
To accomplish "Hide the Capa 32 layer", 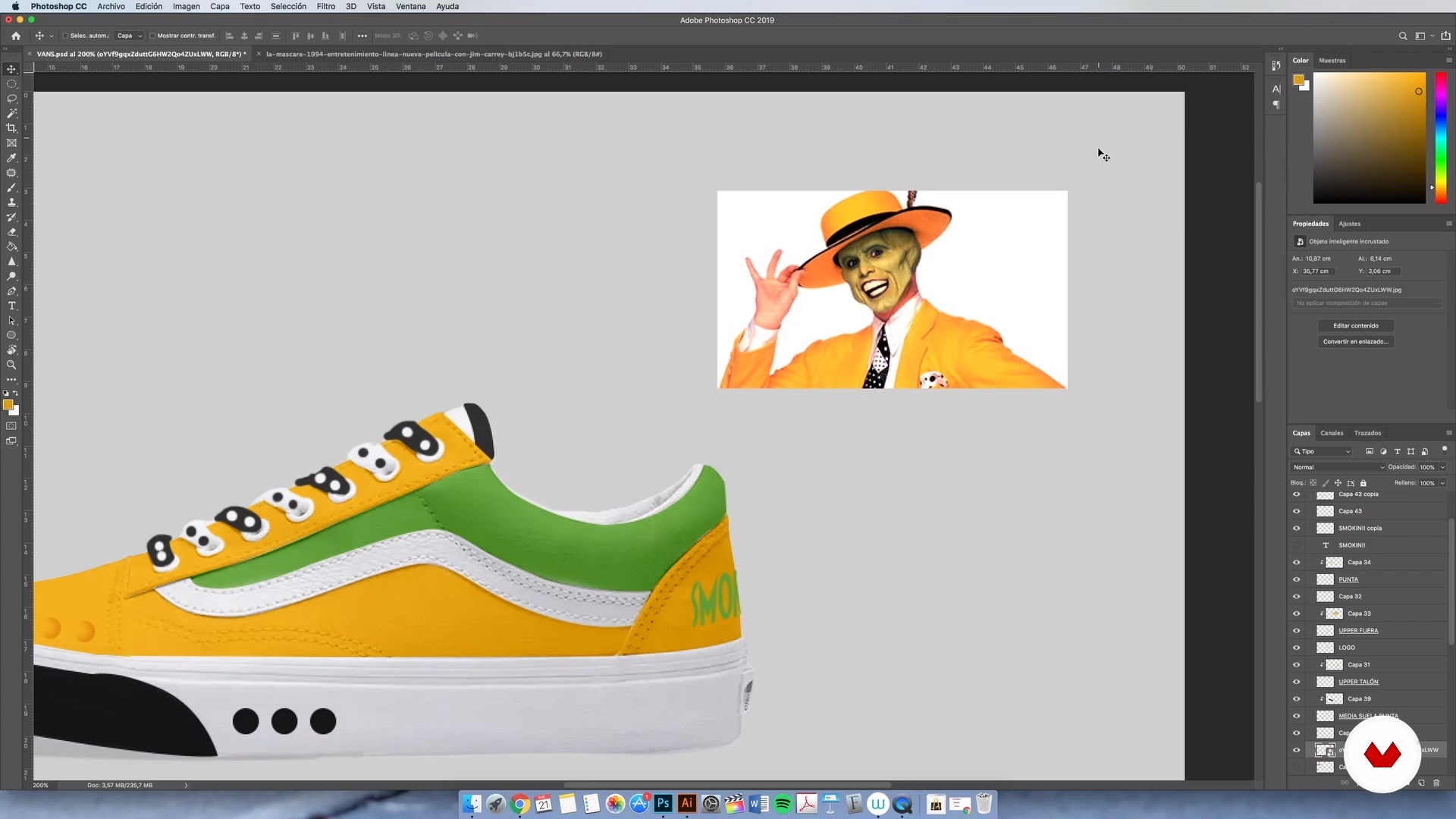I will [1297, 597].
